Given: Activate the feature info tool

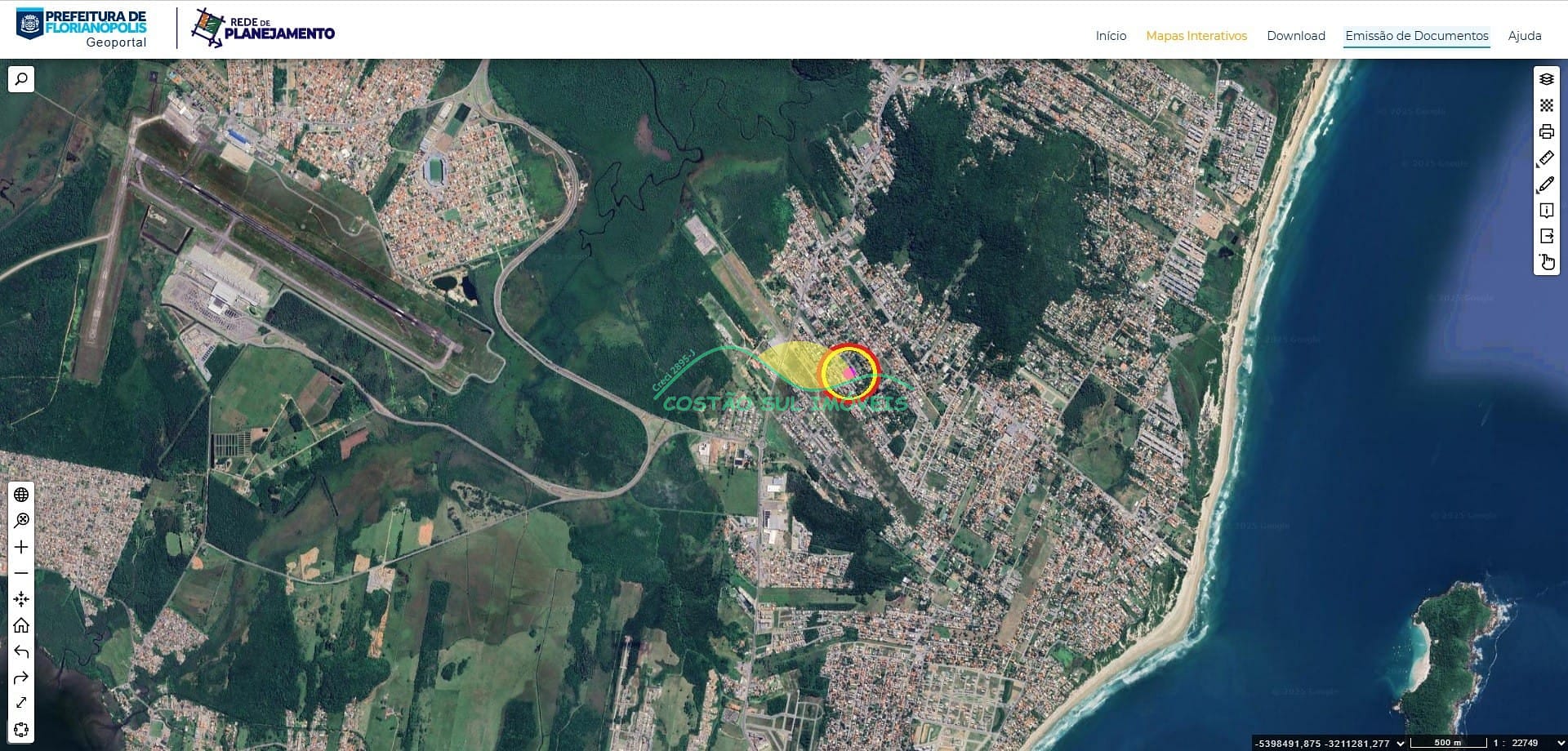Looking at the screenshot, I should (1546, 211).
